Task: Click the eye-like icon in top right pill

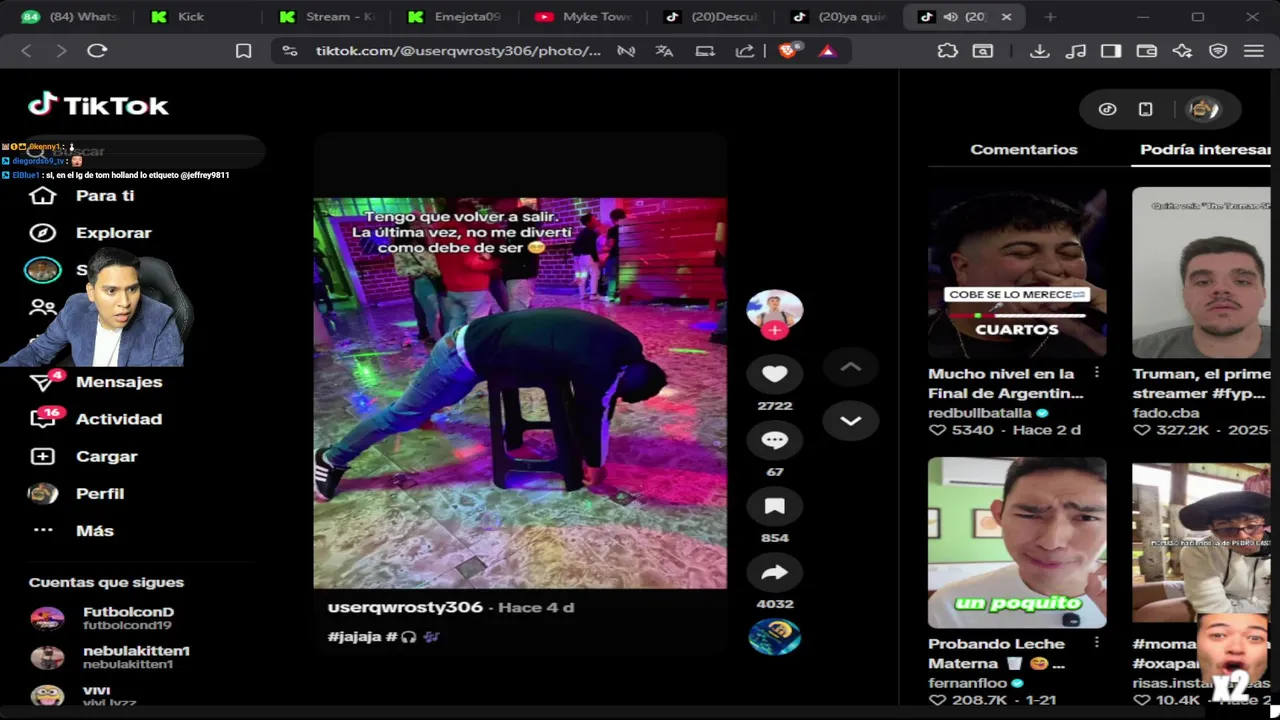Action: [1107, 110]
